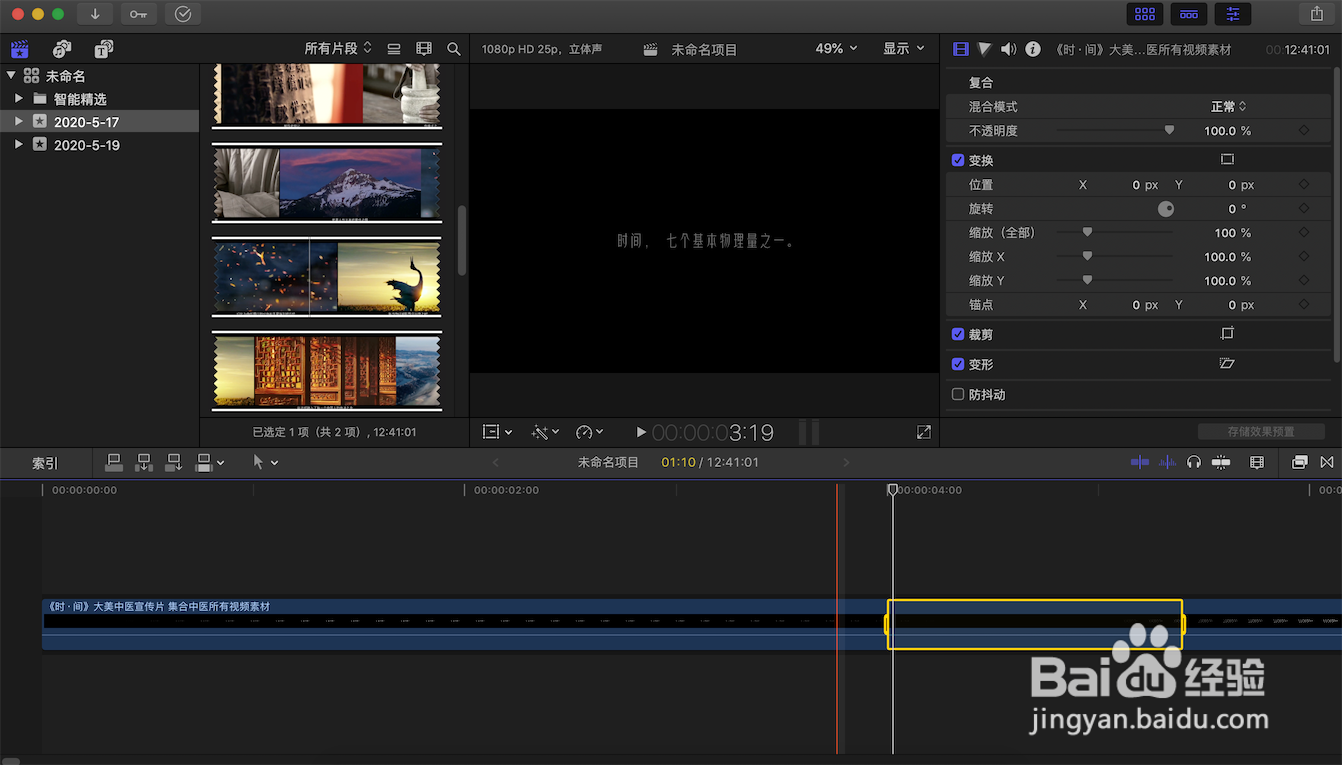Show distort onscreen controls icon
Screen dimensions: 1342x765
coord(1227,364)
